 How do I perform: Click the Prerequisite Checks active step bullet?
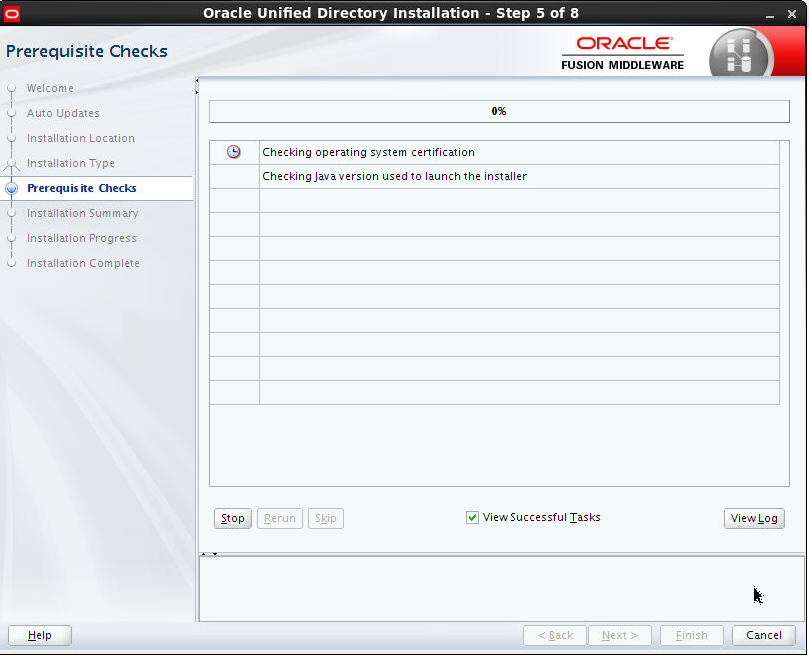pyautogui.click(x=11, y=188)
